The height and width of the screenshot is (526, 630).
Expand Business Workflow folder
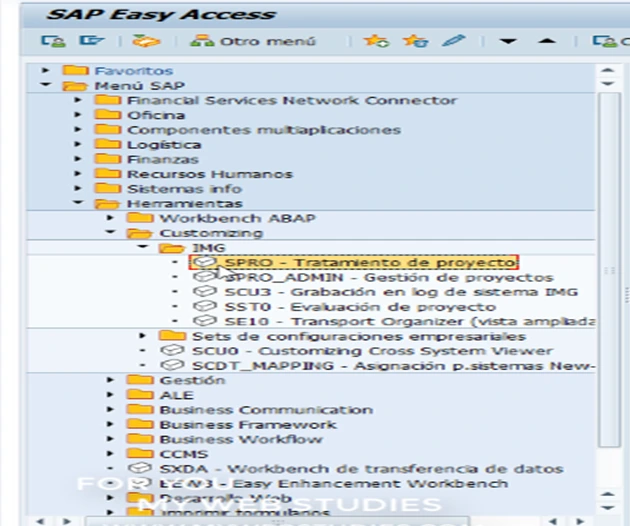tap(110, 439)
